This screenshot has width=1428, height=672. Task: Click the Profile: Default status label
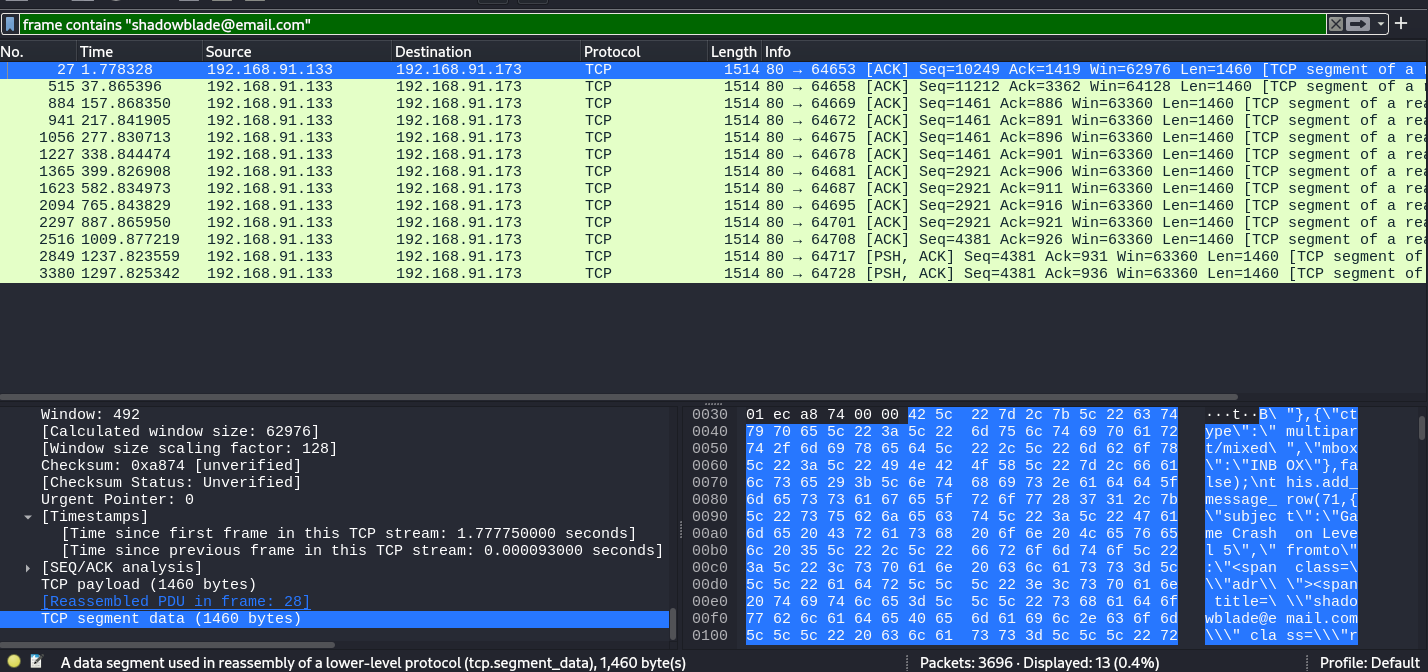pyautogui.click(x=1369, y=662)
